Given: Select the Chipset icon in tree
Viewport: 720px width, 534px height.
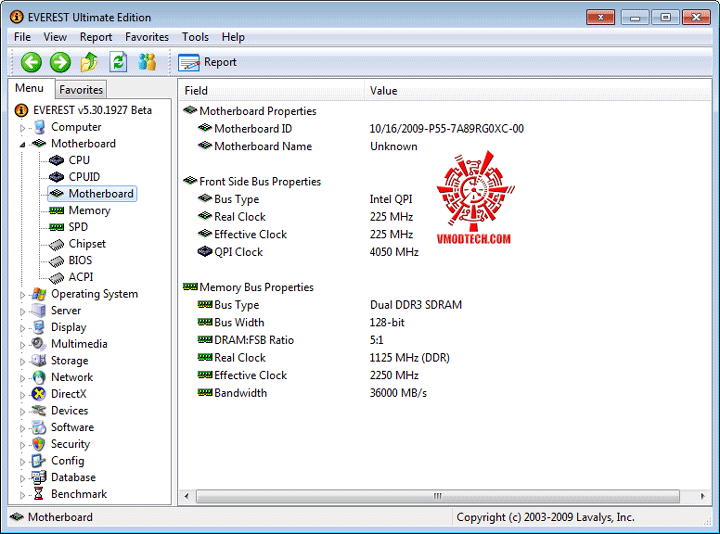Looking at the screenshot, I should 56,244.
